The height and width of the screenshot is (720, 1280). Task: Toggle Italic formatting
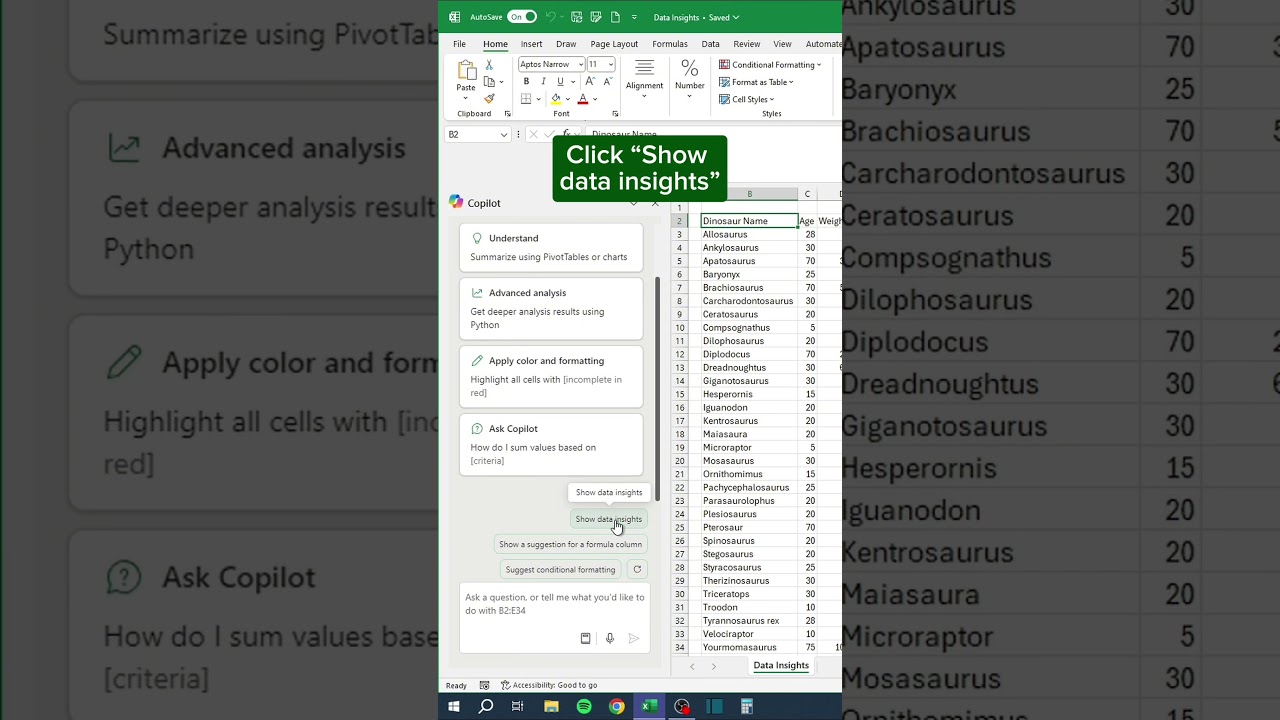(x=543, y=82)
